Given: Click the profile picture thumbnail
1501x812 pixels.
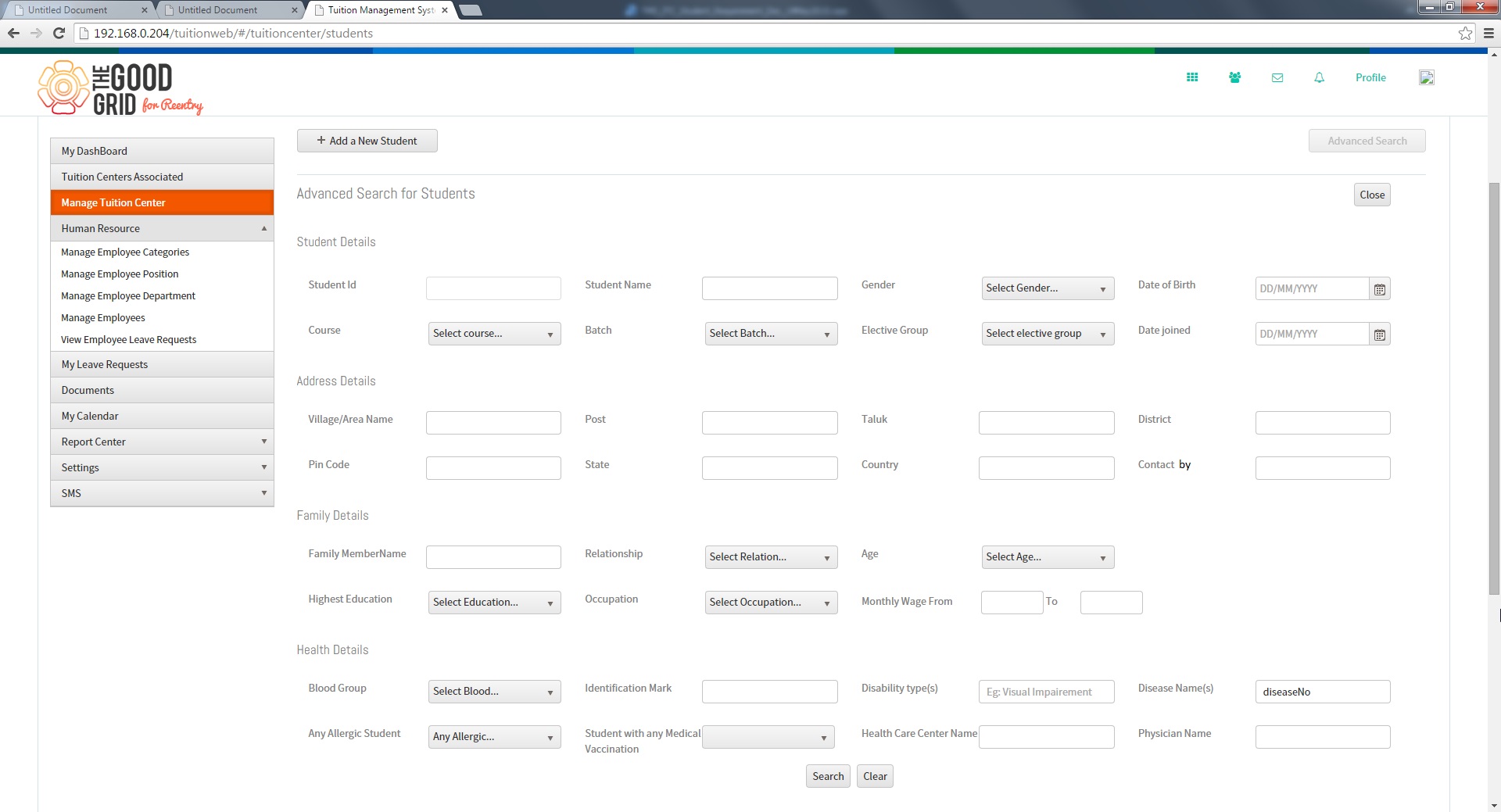Looking at the screenshot, I should 1427,77.
